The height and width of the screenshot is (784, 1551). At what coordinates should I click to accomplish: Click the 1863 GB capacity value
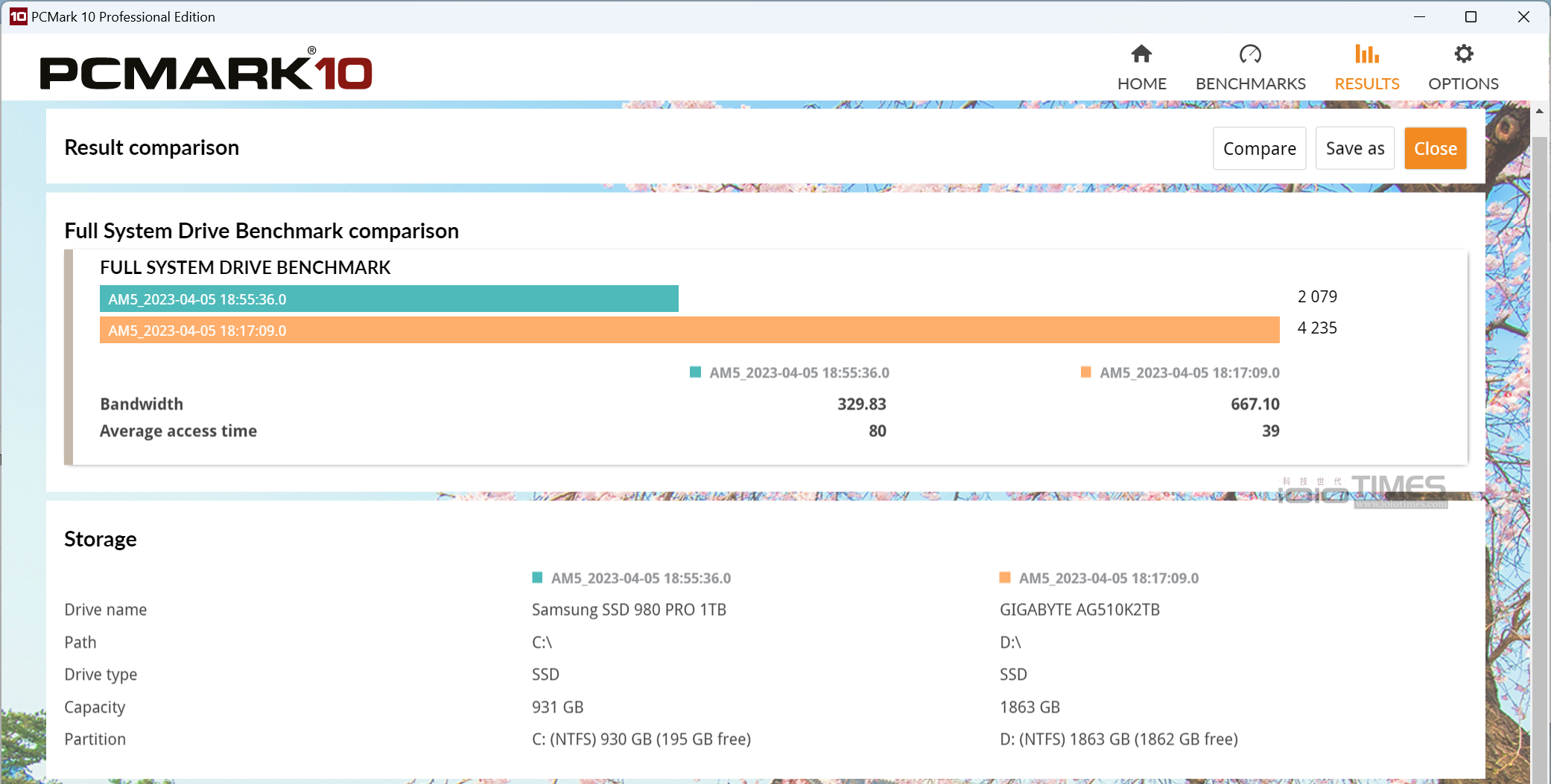click(x=1030, y=707)
